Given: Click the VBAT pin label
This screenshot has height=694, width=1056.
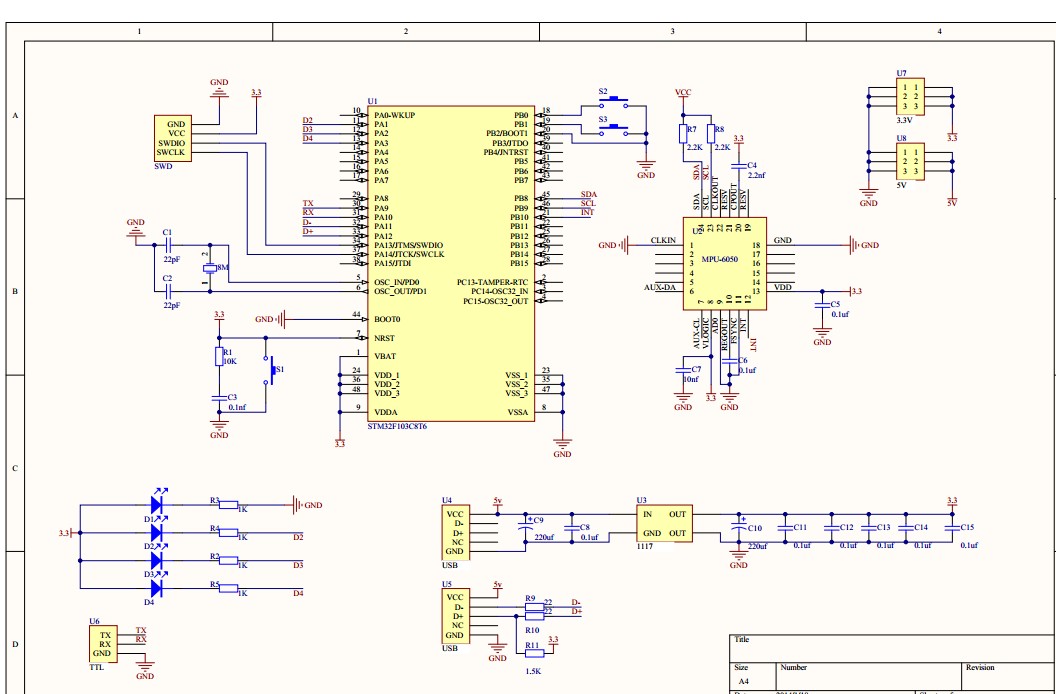Looking at the screenshot, I should pyautogui.click(x=385, y=356).
